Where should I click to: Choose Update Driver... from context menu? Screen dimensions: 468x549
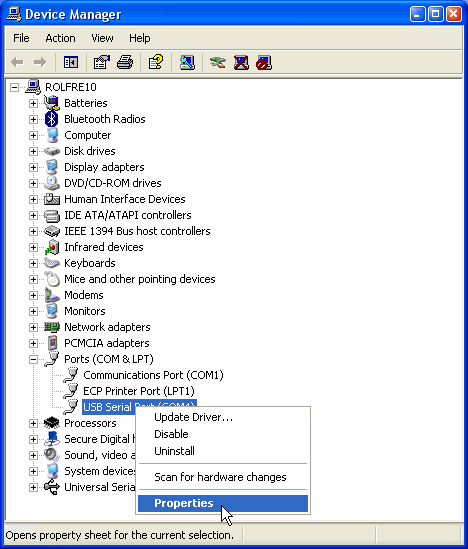coord(223,417)
